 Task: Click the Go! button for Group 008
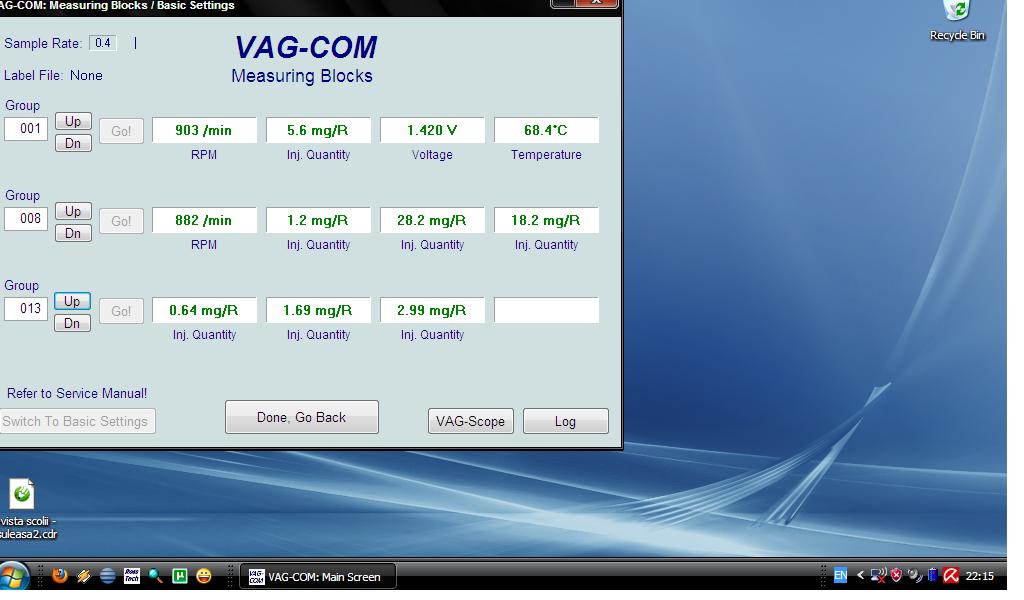click(x=121, y=221)
